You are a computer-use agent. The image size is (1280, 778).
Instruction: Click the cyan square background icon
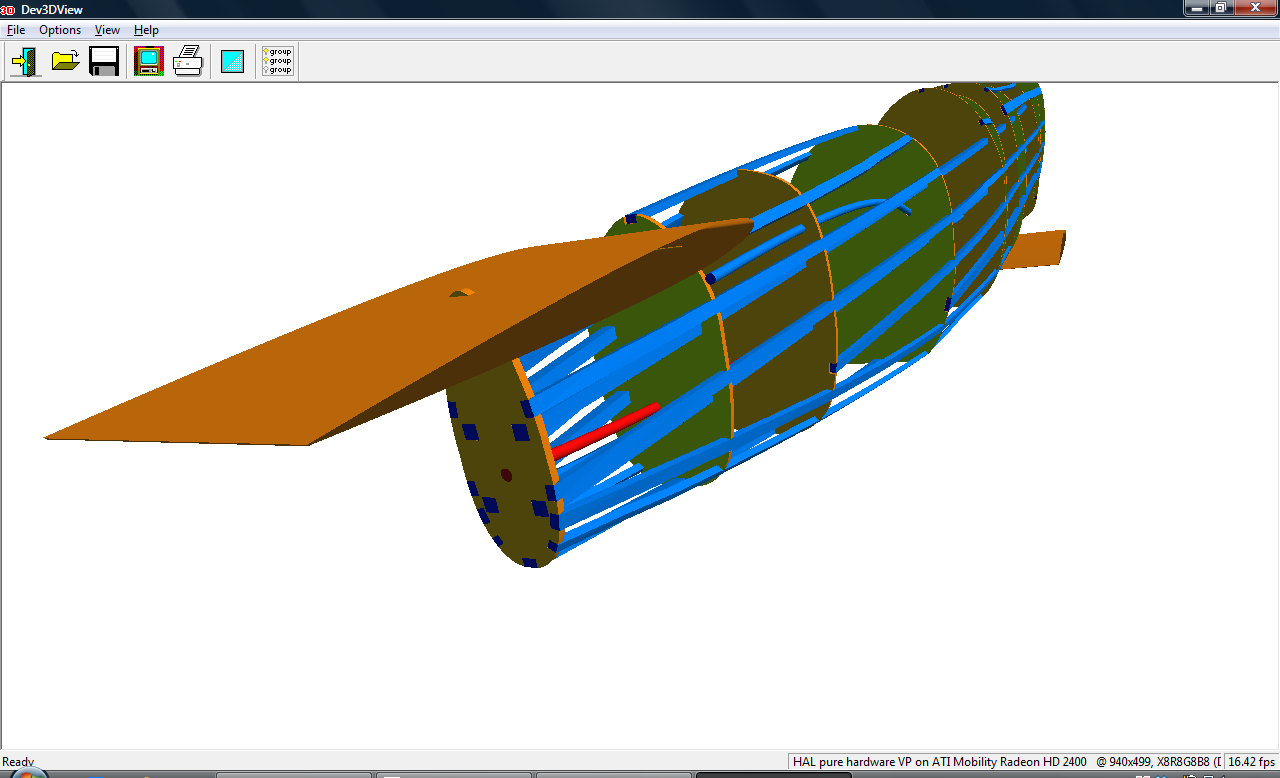click(x=233, y=62)
